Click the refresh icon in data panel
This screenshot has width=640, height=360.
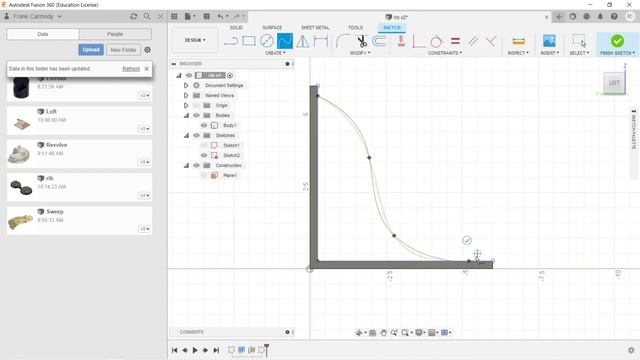[x=133, y=16]
